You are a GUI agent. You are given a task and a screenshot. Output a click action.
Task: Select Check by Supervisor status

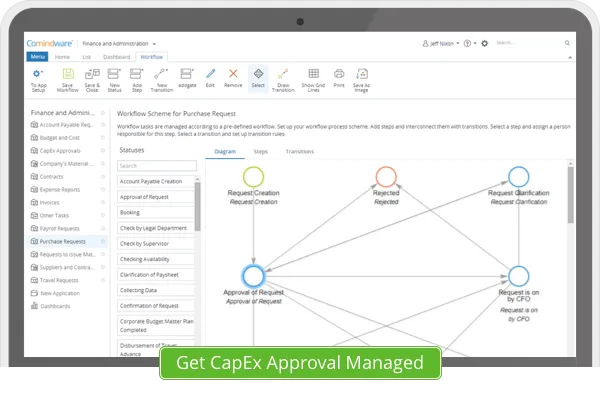156,244
